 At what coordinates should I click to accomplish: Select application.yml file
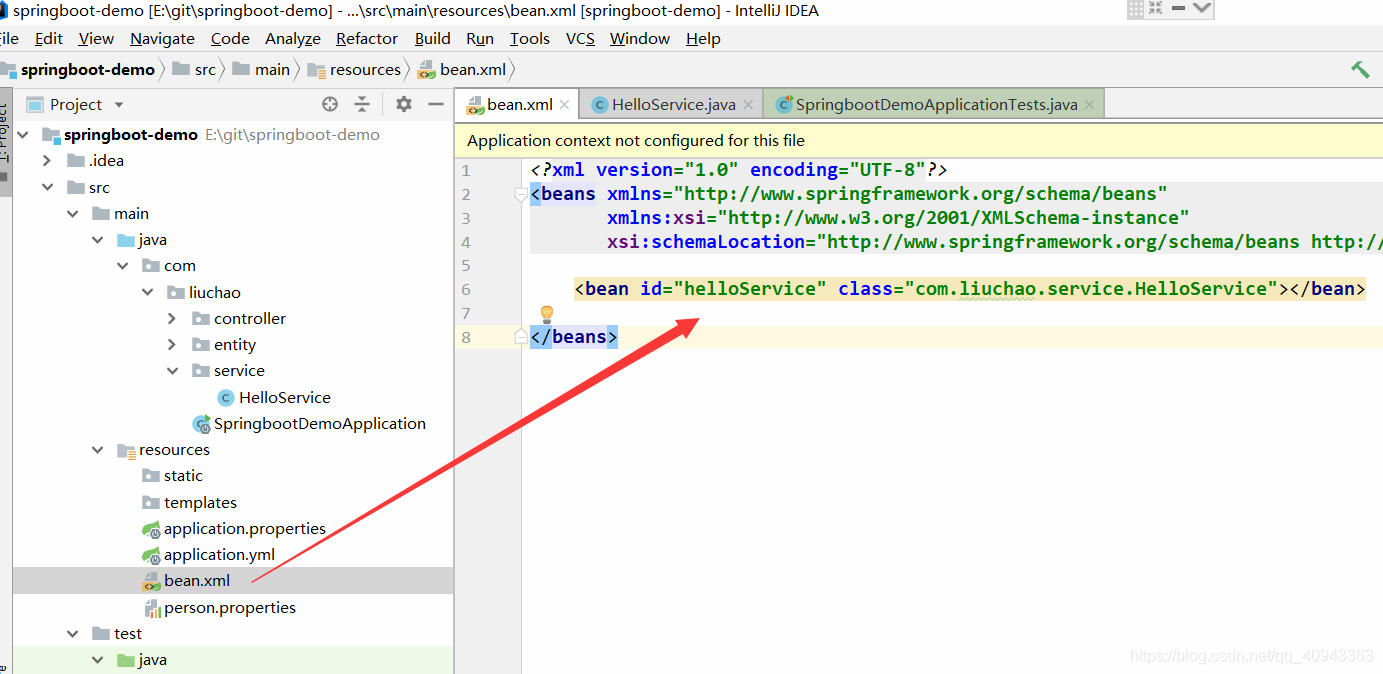coord(219,555)
